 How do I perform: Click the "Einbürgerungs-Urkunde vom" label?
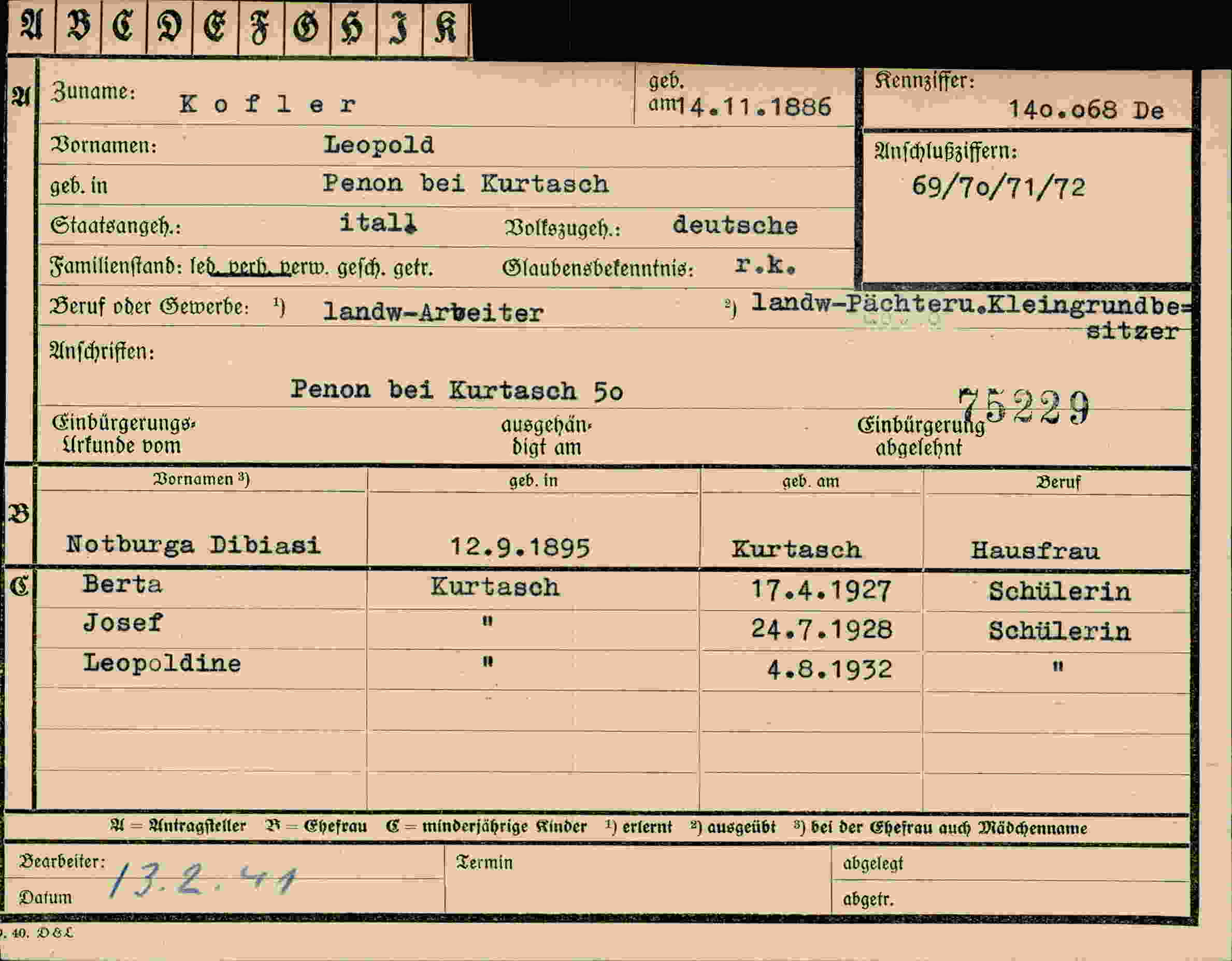(123, 434)
